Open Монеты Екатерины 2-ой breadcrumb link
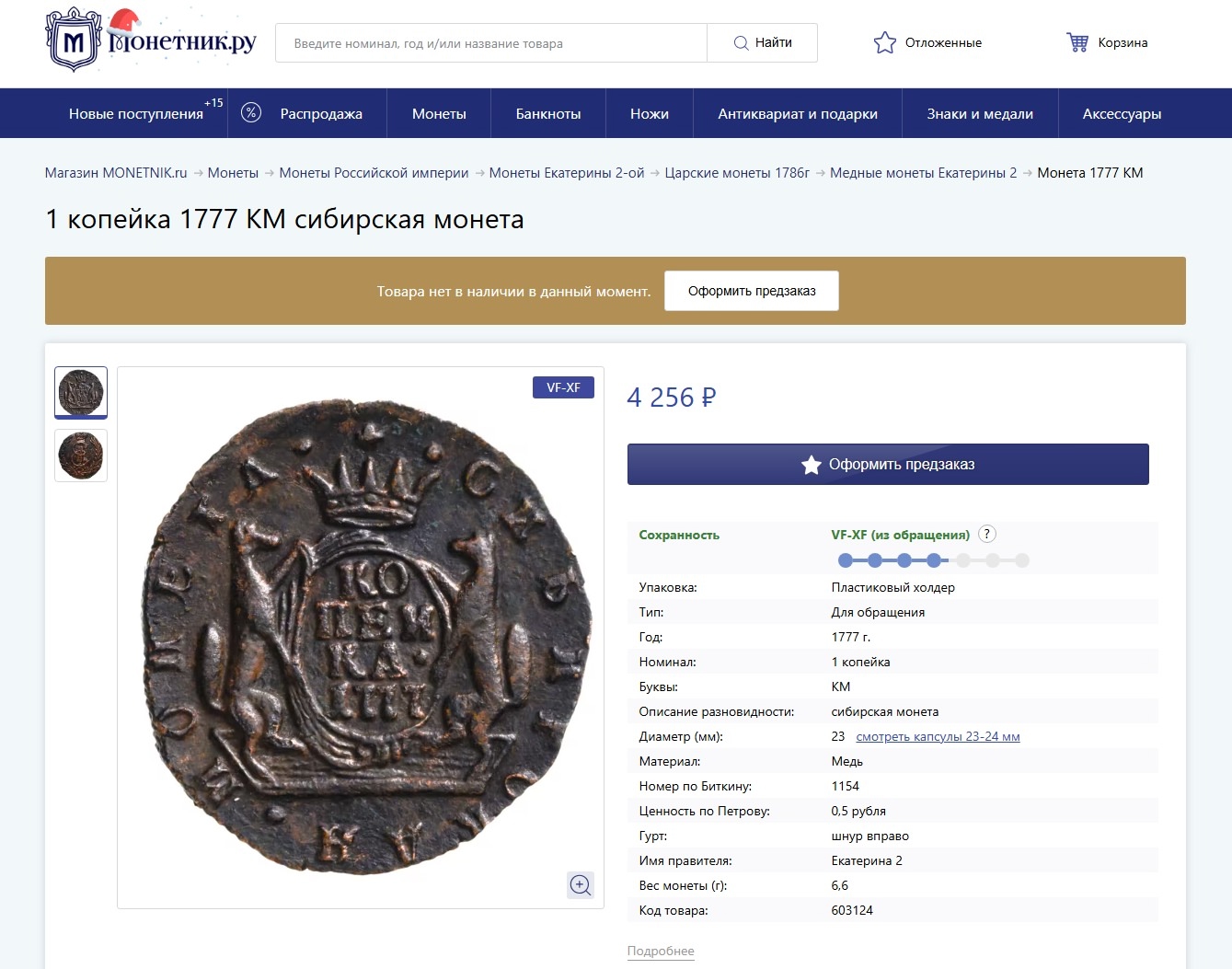This screenshot has width=1232, height=969. click(x=567, y=173)
